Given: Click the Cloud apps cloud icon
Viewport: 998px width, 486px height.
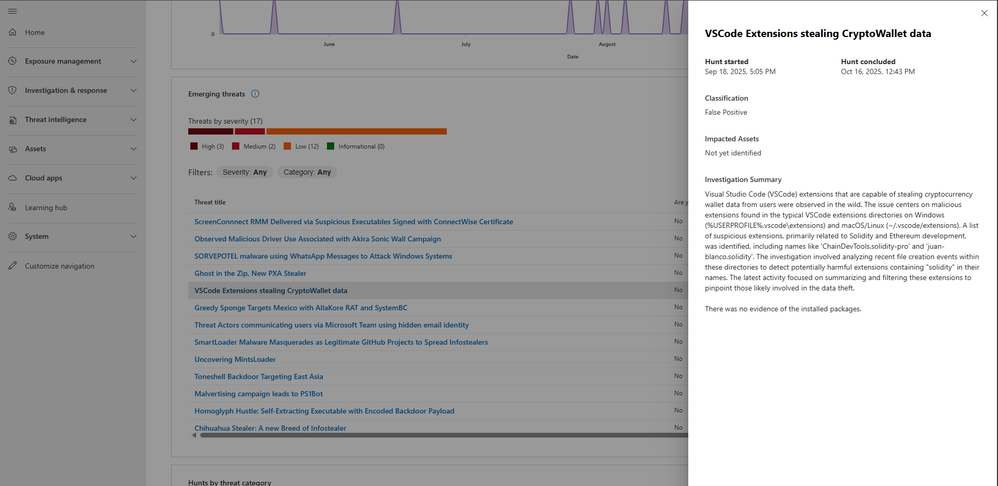Looking at the screenshot, I should (13, 178).
